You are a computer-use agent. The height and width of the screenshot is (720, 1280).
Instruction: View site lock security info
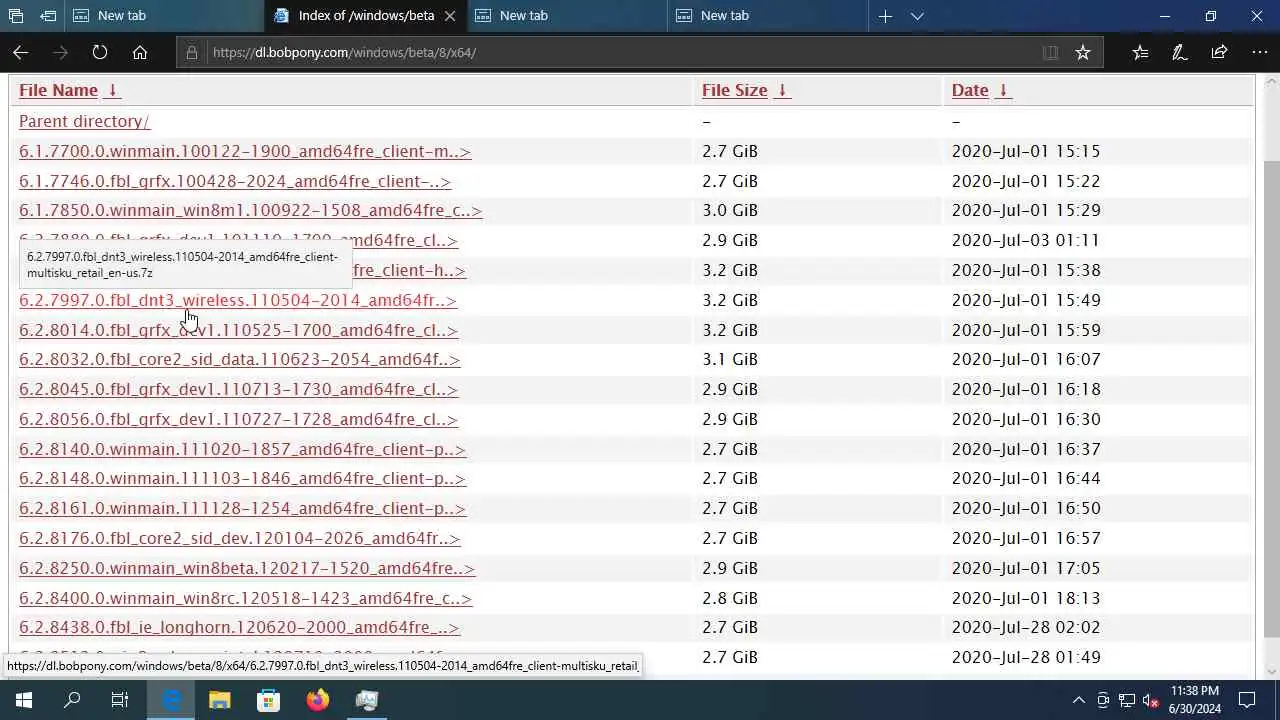coord(192,52)
